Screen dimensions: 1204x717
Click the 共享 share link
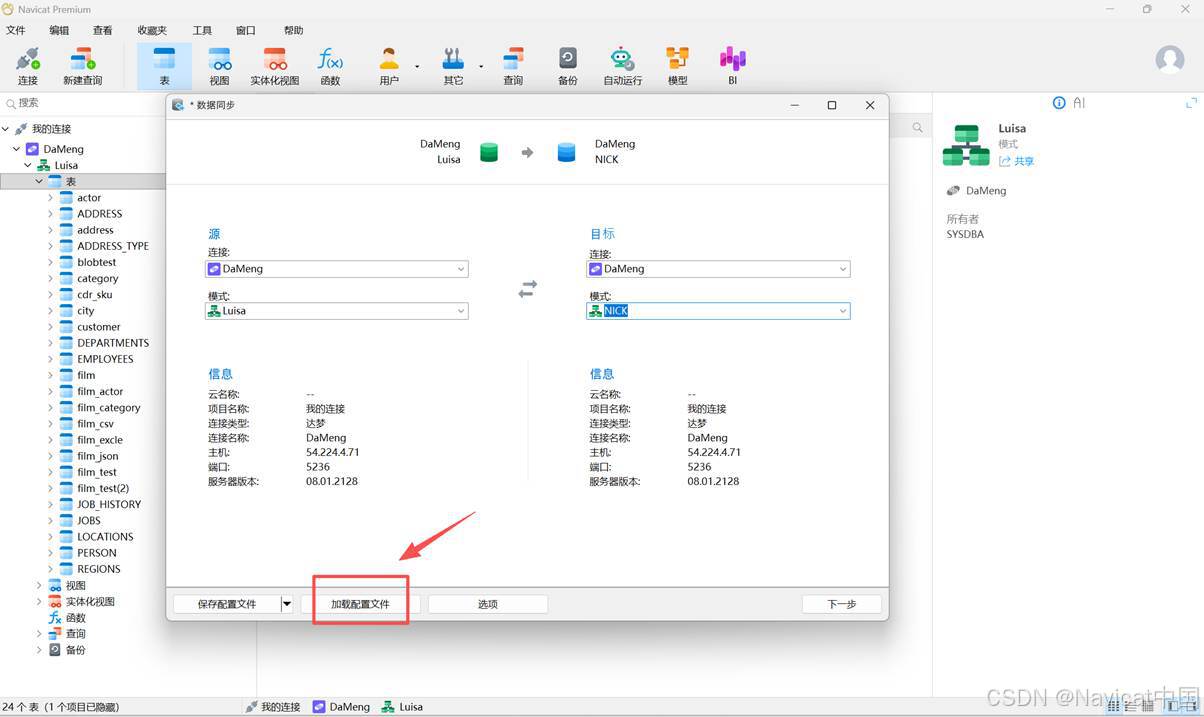pyautogui.click(x=1017, y=161)
